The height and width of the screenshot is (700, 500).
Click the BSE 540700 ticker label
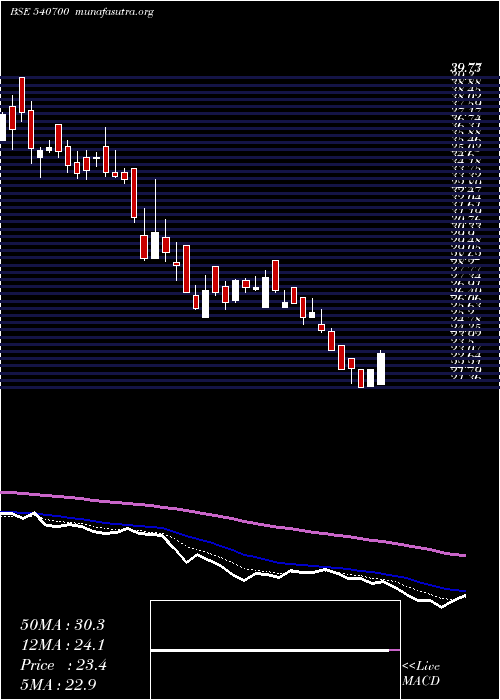click(x=39, y=12)
